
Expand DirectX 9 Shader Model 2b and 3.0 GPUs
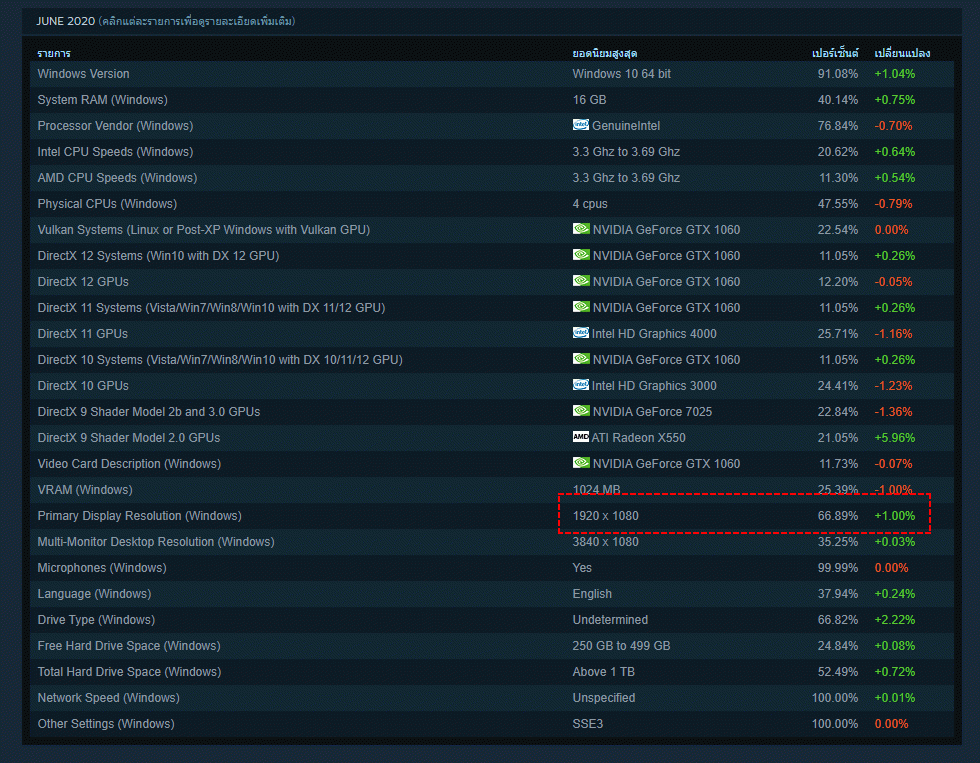point(492,412)
